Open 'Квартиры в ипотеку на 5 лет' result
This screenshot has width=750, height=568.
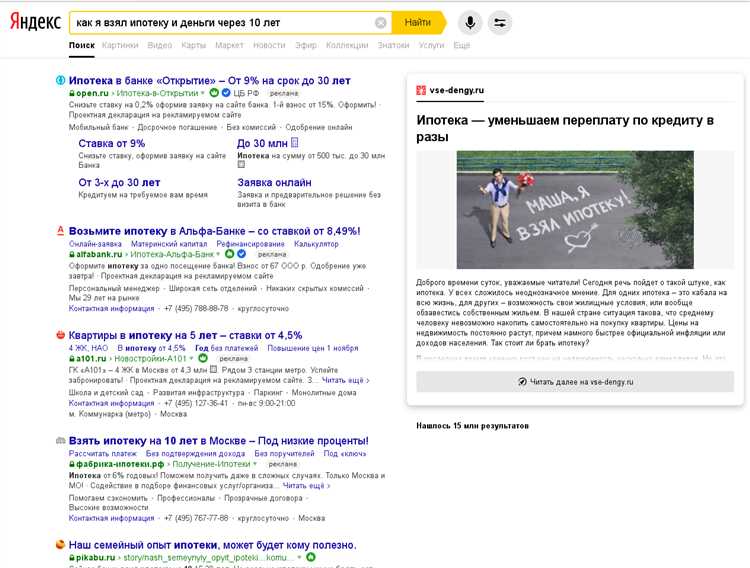click(x=185, y=335)
